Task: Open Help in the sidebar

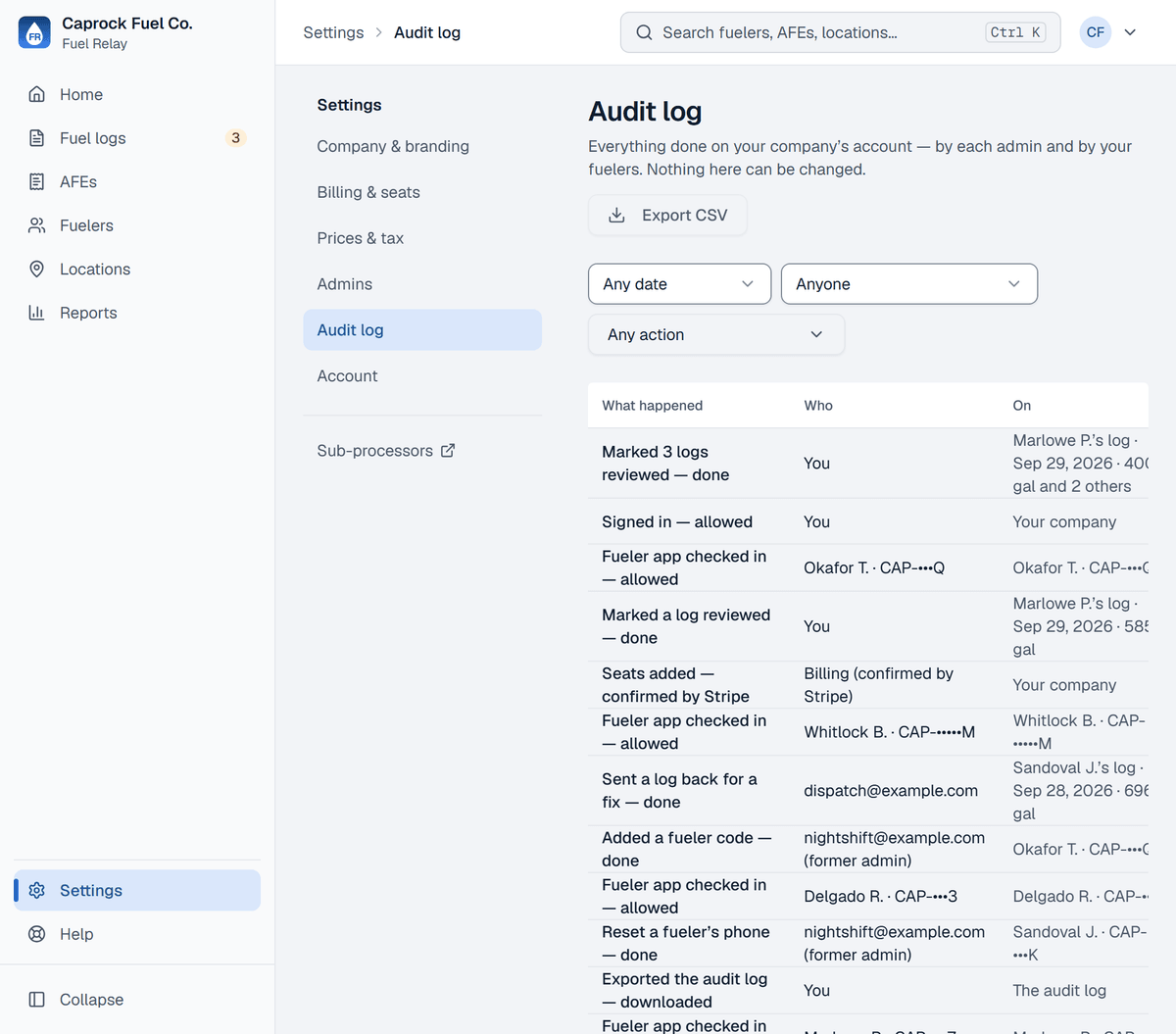Action: click(x=137, y=934)
